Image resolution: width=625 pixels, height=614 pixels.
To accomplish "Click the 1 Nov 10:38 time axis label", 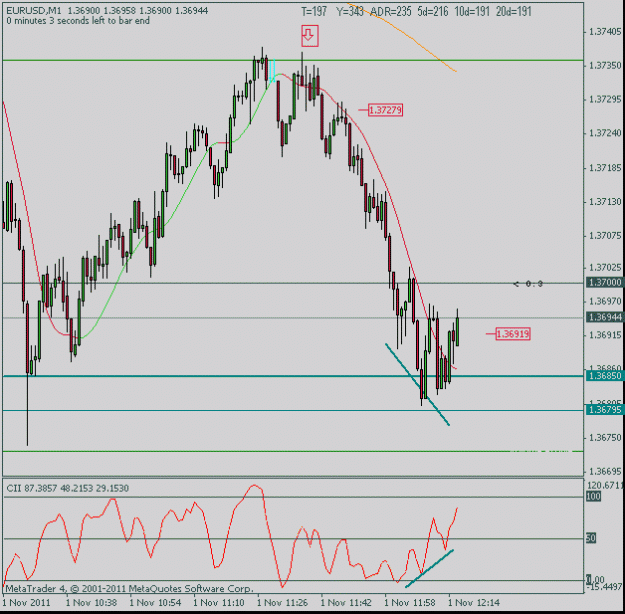I will tap(91, 602).
